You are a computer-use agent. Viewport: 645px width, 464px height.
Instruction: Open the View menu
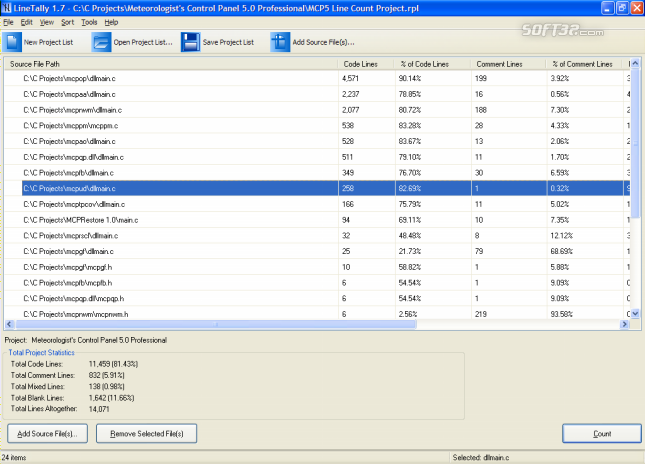[46, 22]
